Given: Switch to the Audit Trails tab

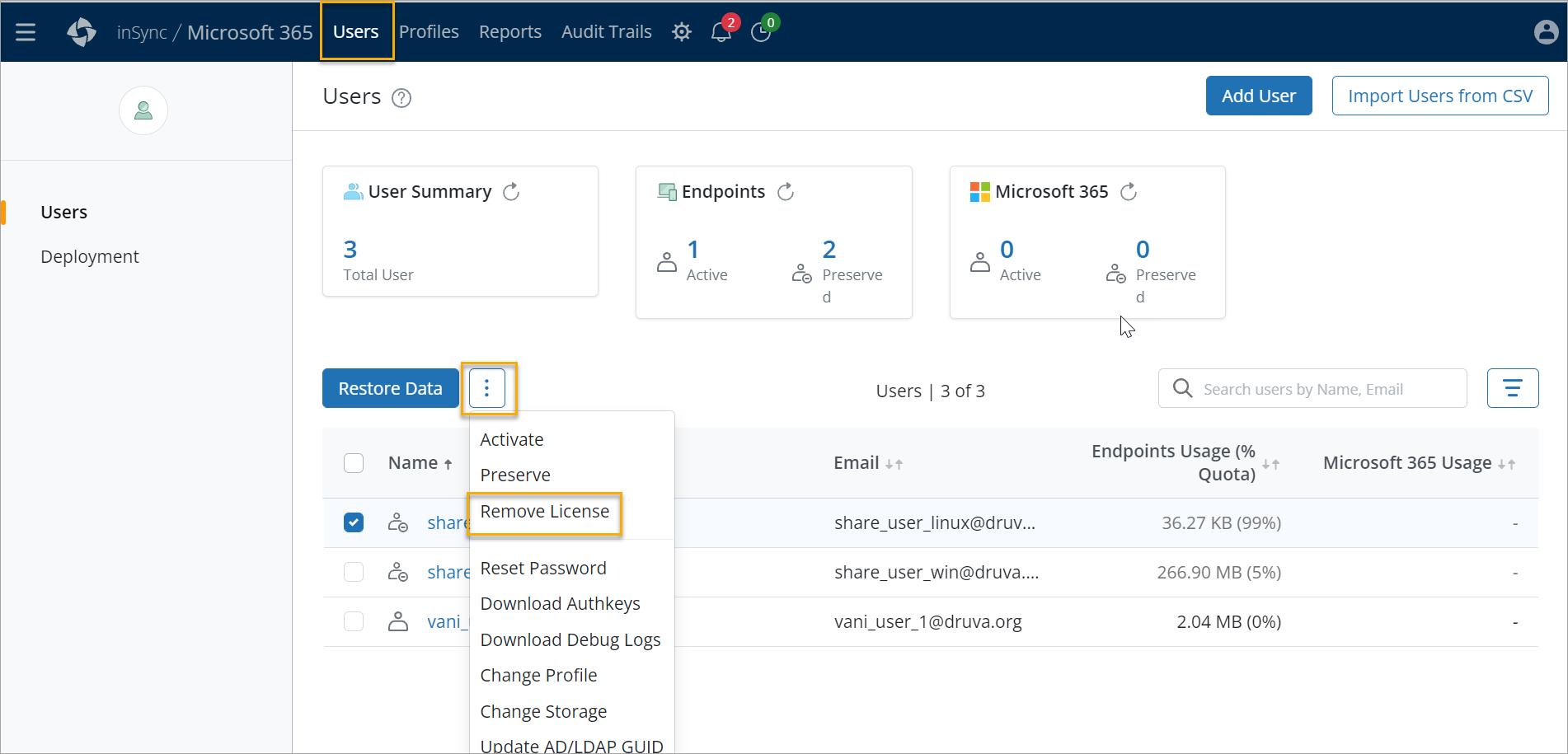Looking at the screenshot, I should point(606,31).
